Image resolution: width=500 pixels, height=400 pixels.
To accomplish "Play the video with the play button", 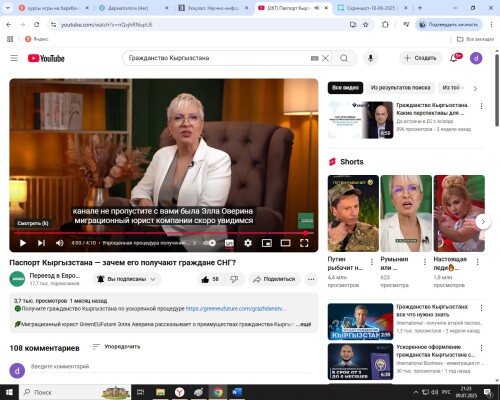I will (23, 243).
